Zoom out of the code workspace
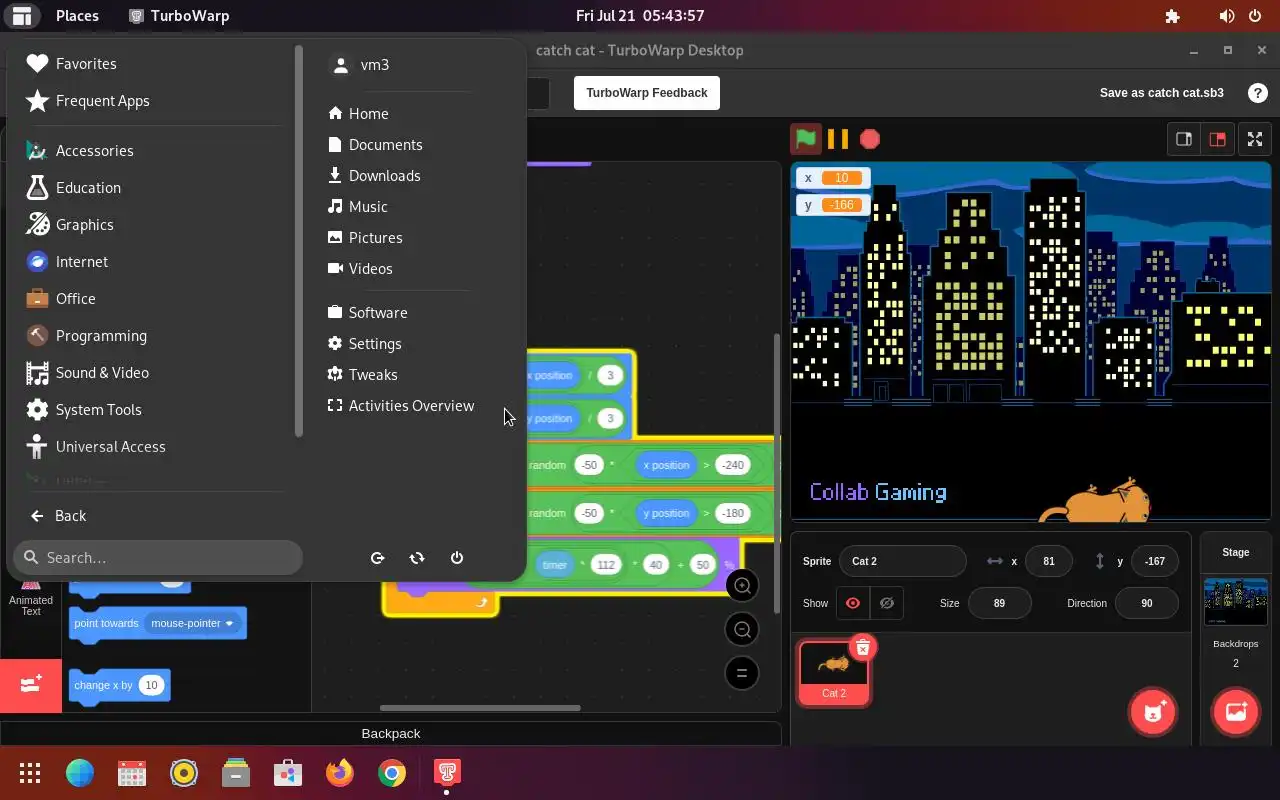 coord(742,630)
